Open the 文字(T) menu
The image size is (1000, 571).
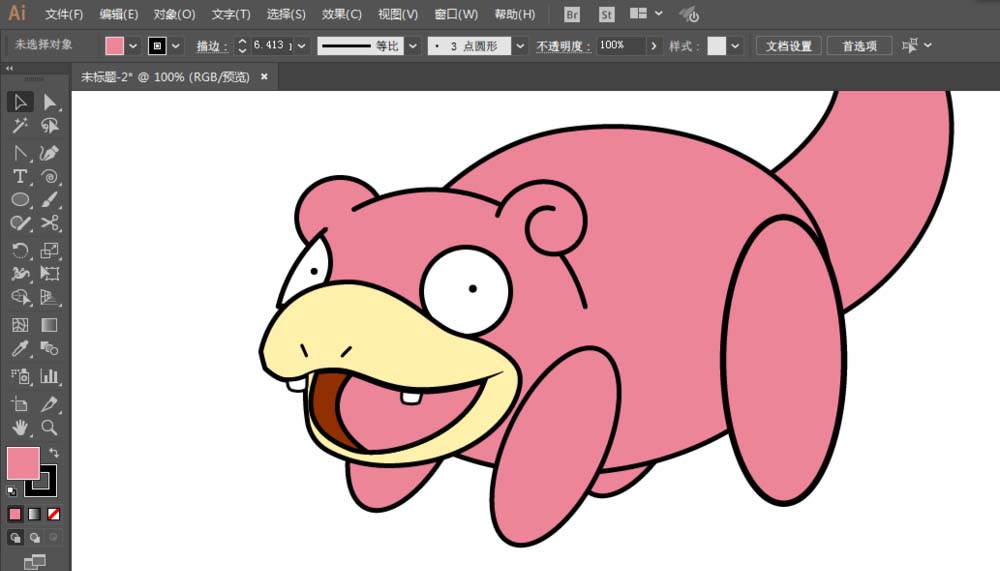coord(231,14)
